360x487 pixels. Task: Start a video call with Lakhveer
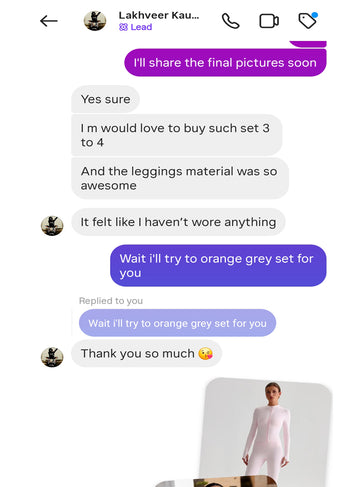(x=269, y=21)
